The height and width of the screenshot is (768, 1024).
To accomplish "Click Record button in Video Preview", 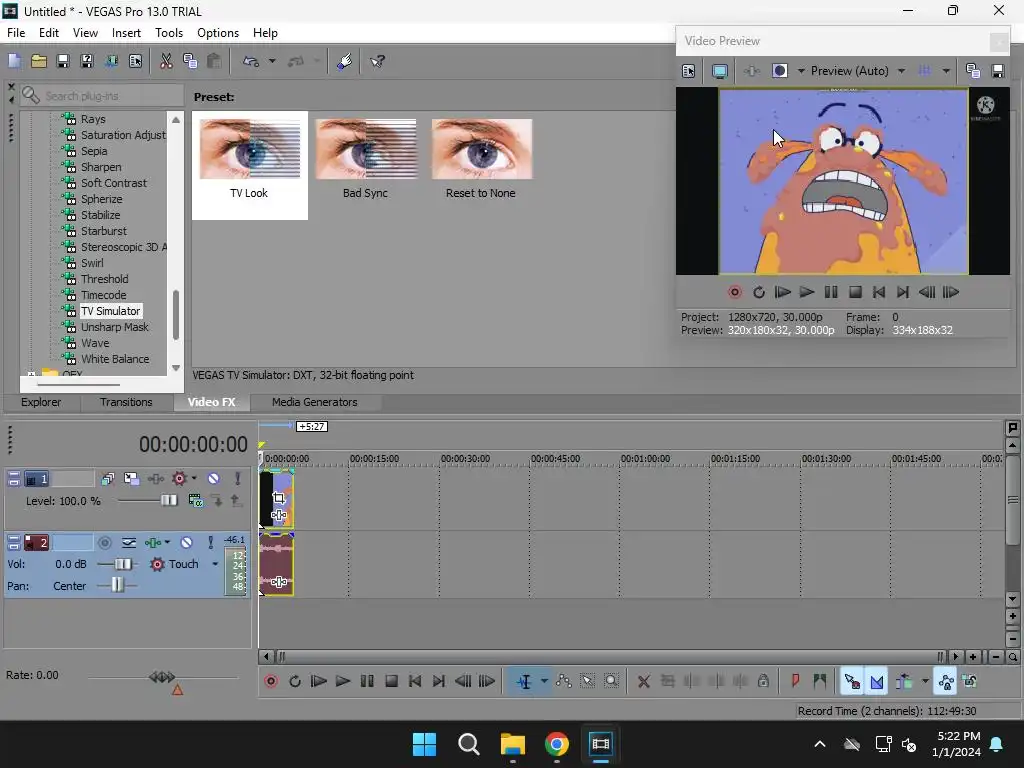I will click(x=735, y=292).
